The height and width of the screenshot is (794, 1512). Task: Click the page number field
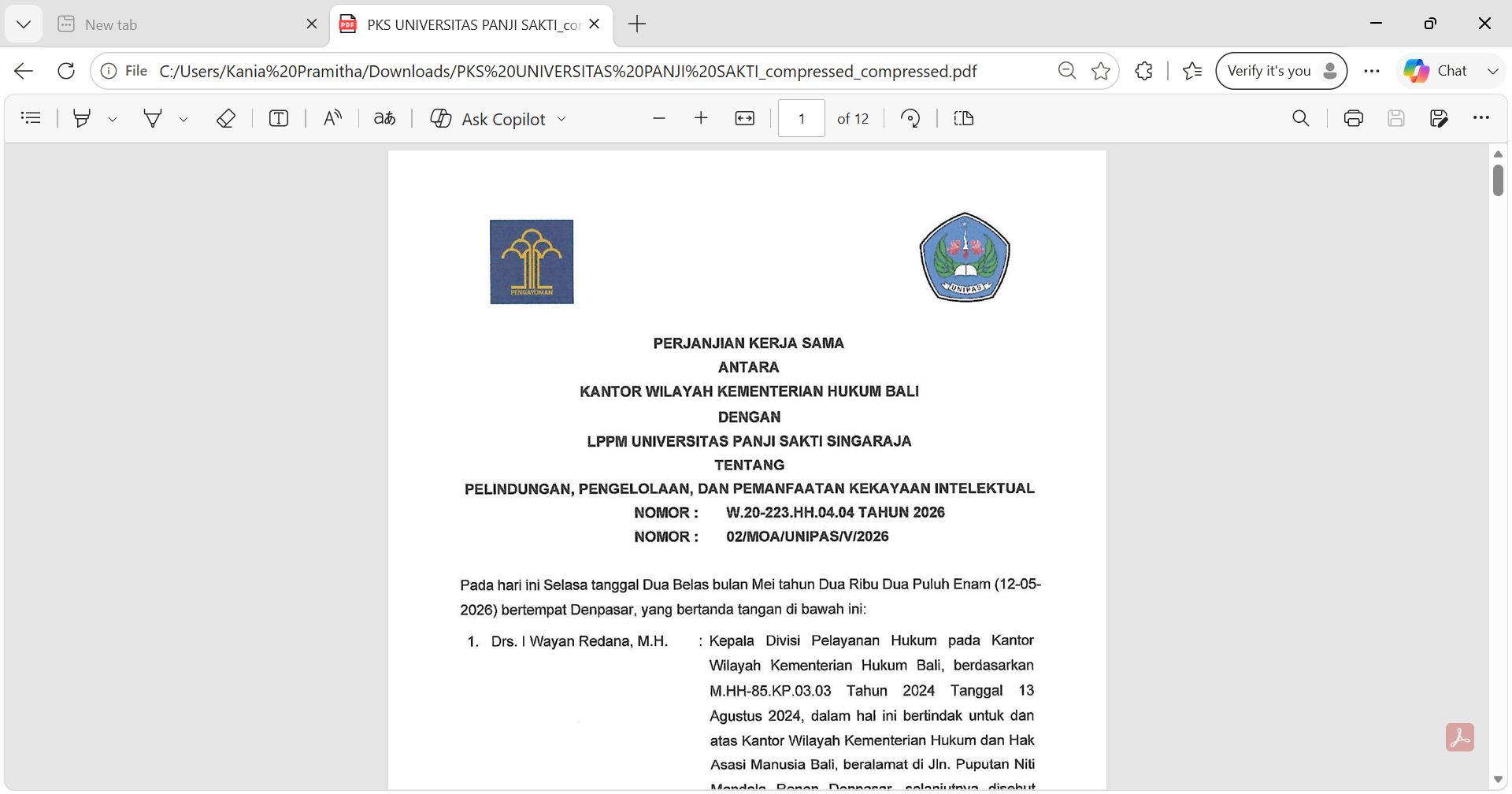click(802, 118)
